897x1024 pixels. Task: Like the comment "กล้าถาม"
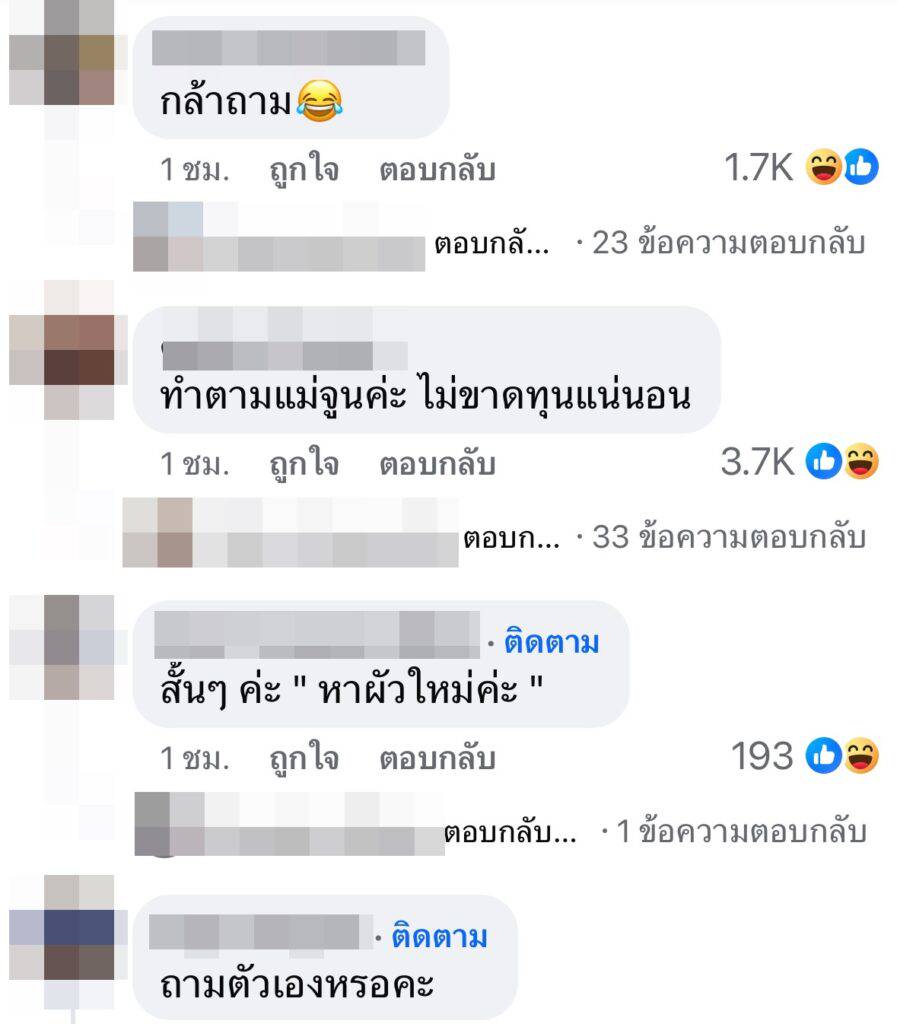[304, 170]
